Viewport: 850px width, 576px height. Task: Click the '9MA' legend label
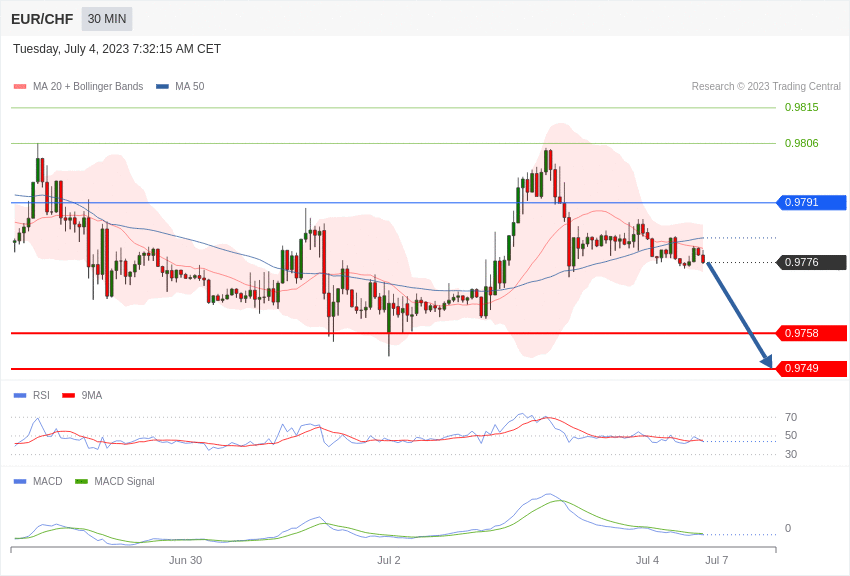[92, 396]
